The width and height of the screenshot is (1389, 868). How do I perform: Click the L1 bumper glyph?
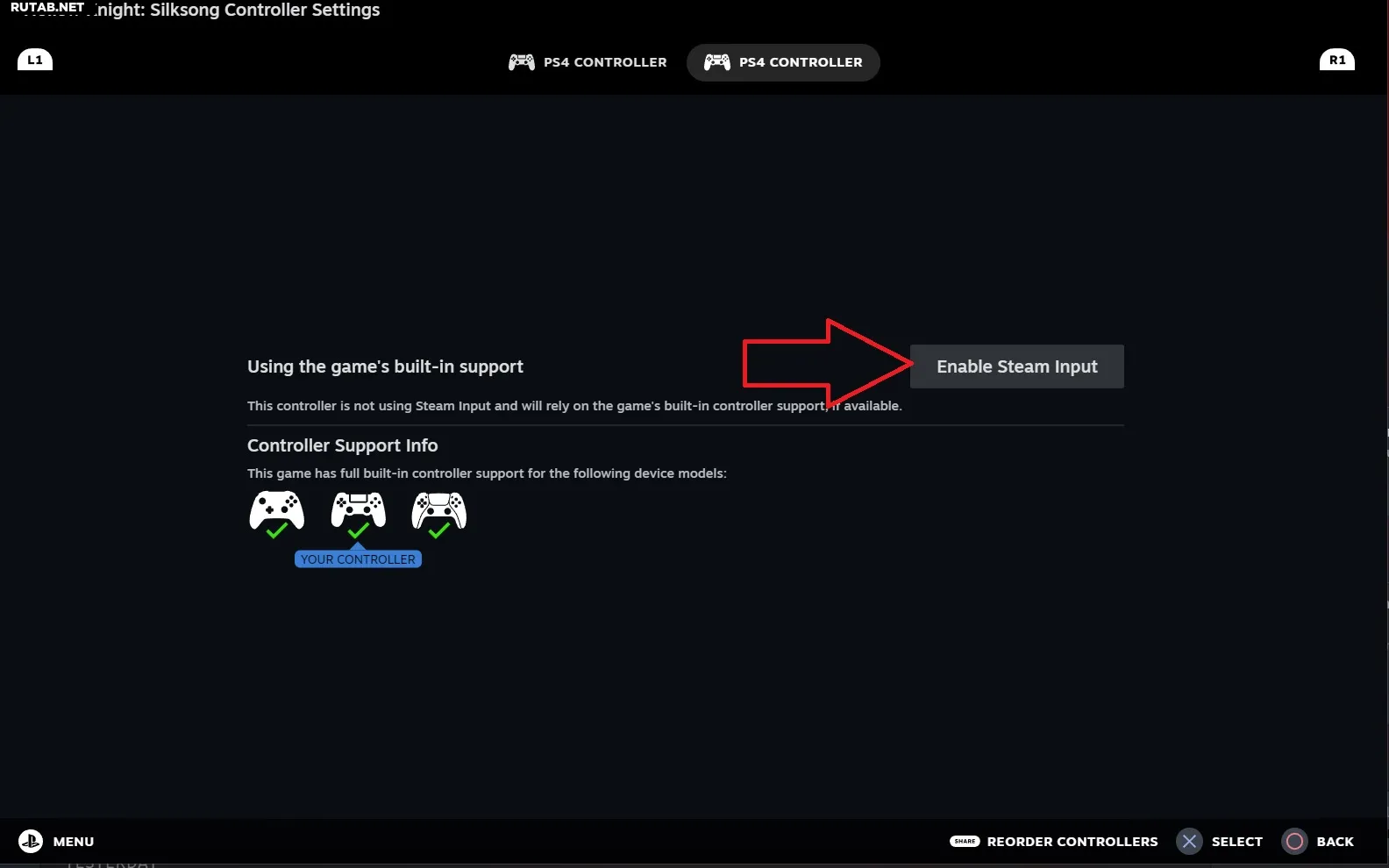[x=35, y=60]
